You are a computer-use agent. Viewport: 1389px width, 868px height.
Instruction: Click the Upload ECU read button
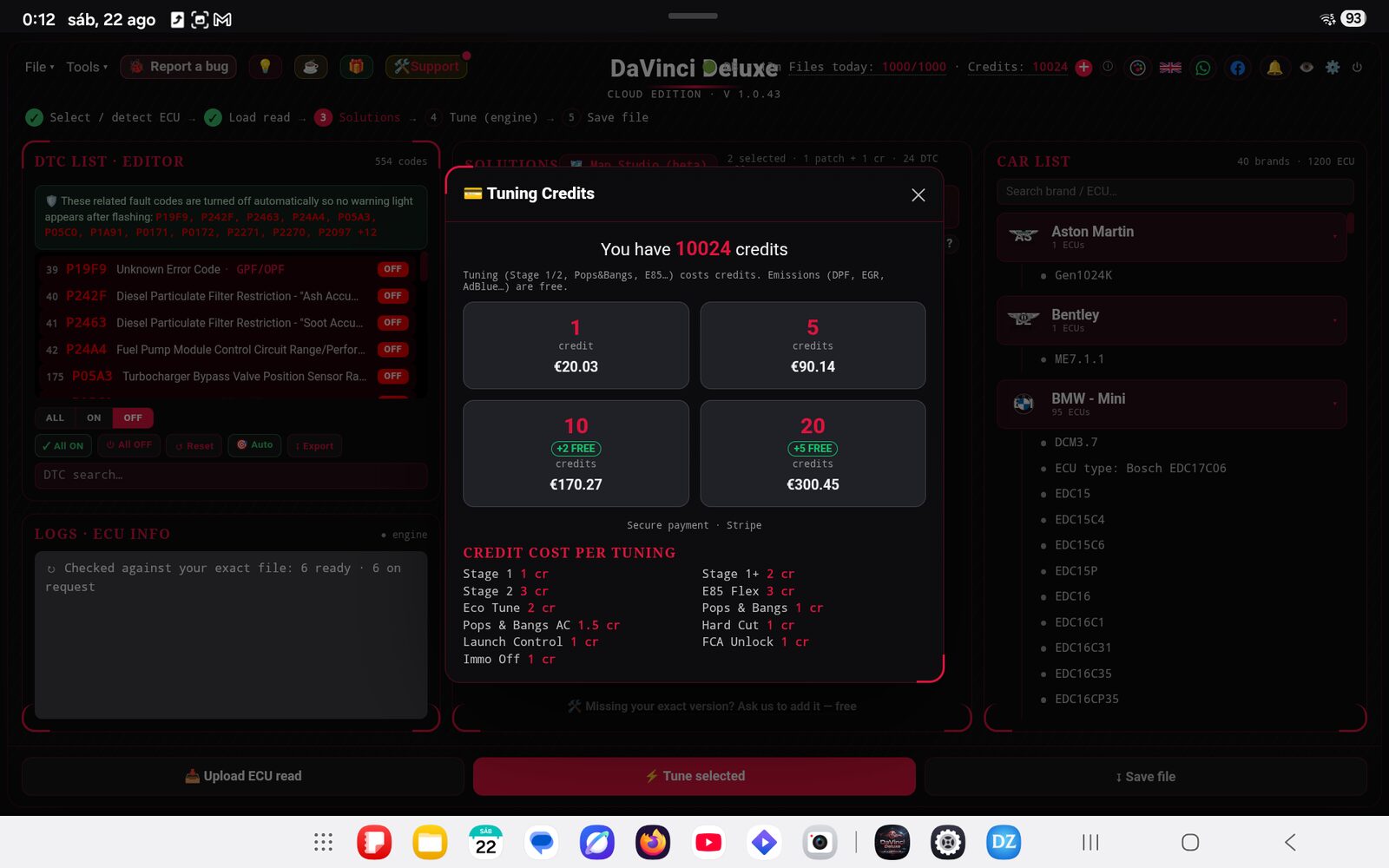pyautogui.click(x=243, y=776)
